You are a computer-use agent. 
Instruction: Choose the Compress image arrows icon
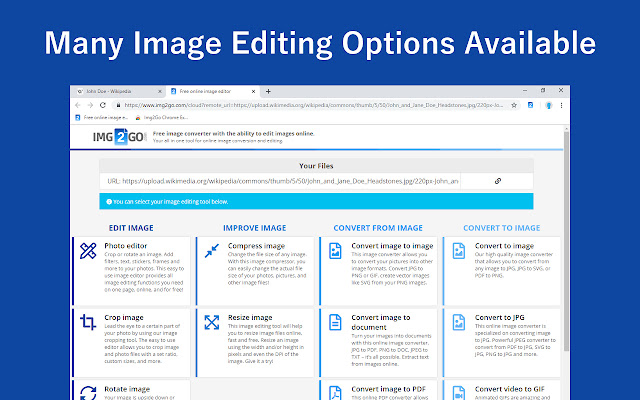tap(212, 250)
